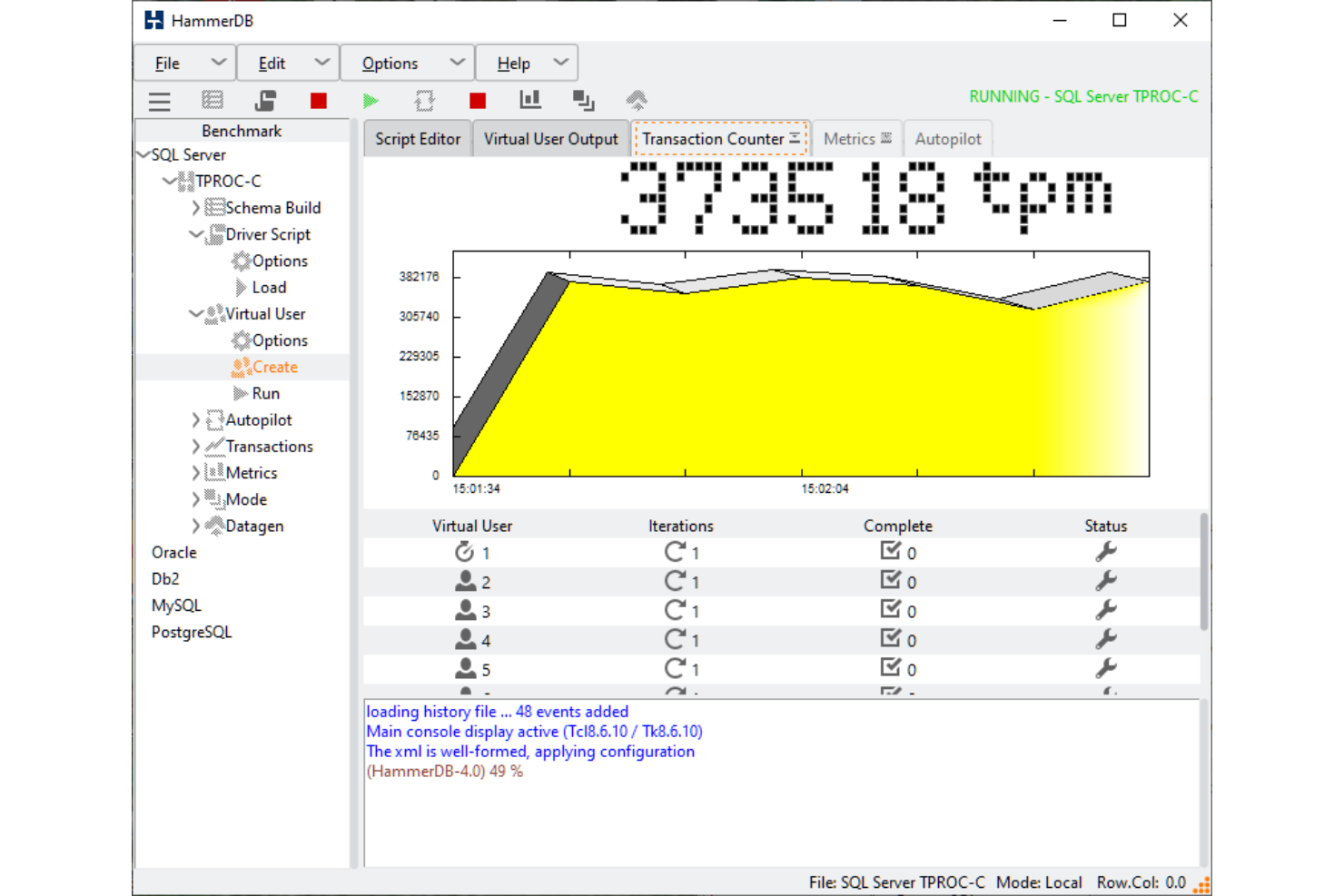Click the bar chart Metrics toolbar icon
The width and height of the screenshot is (1344, 896).
click(530, 100)
